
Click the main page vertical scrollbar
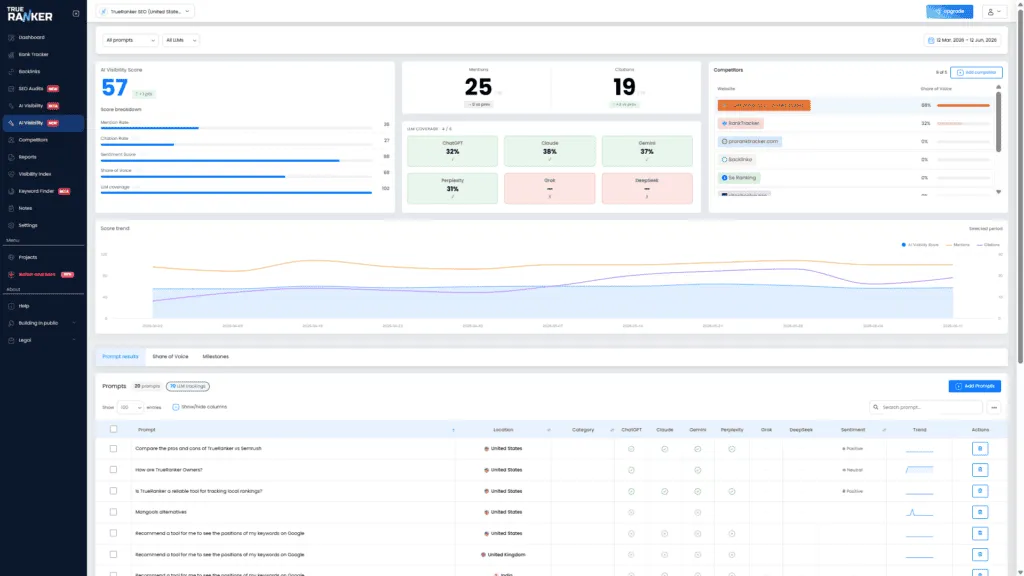[x=1020, y=185]
